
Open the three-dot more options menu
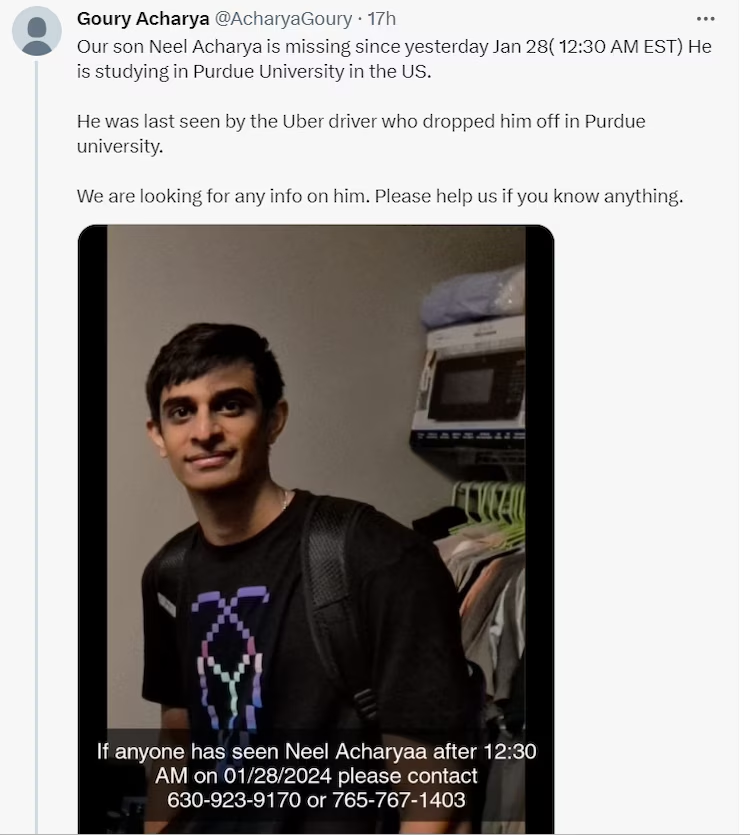coord(705,19)
